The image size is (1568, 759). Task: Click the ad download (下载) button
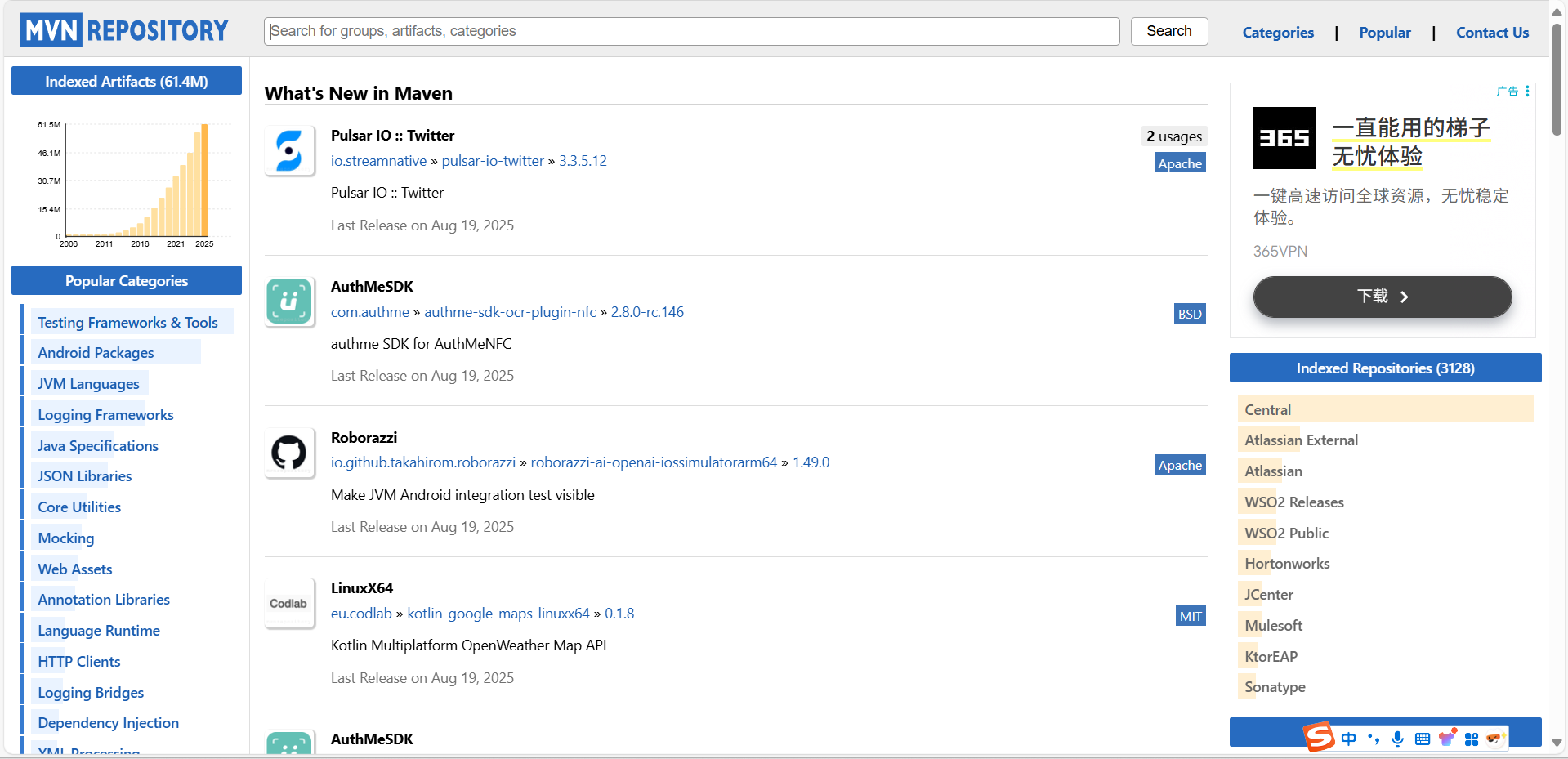tap(1383, 297)
